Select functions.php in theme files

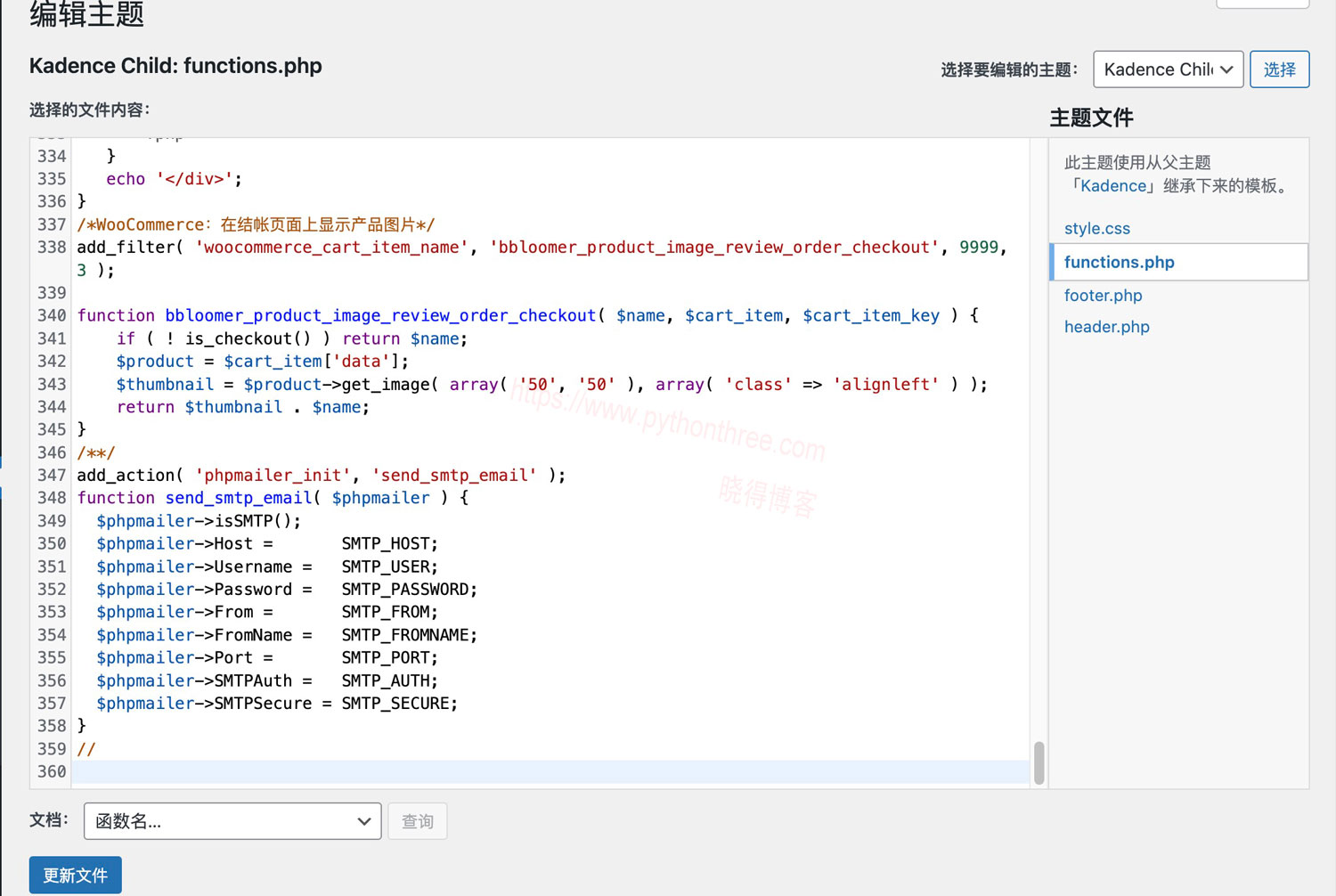point(1179,262)
